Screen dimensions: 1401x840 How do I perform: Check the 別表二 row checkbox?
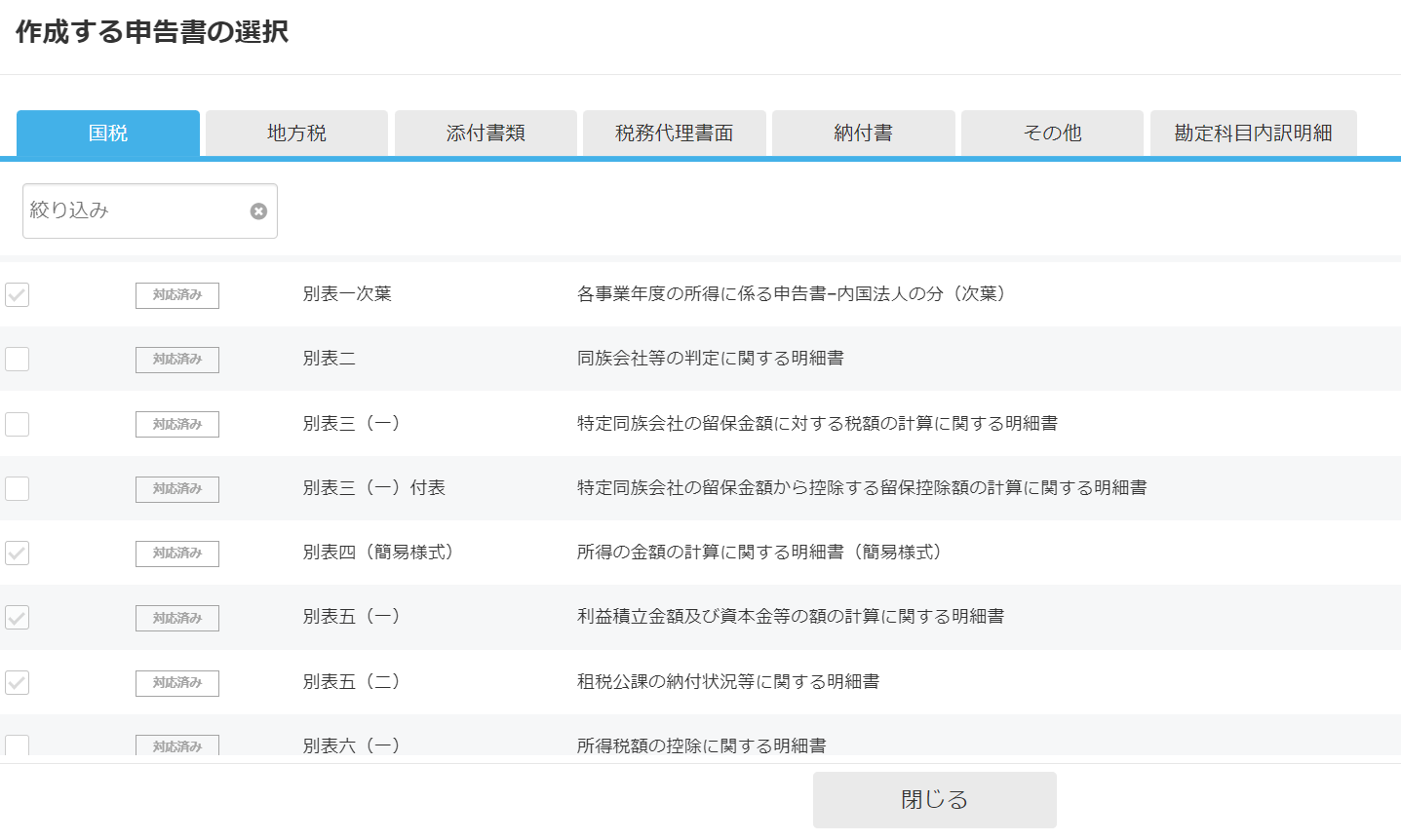(17, 359)
